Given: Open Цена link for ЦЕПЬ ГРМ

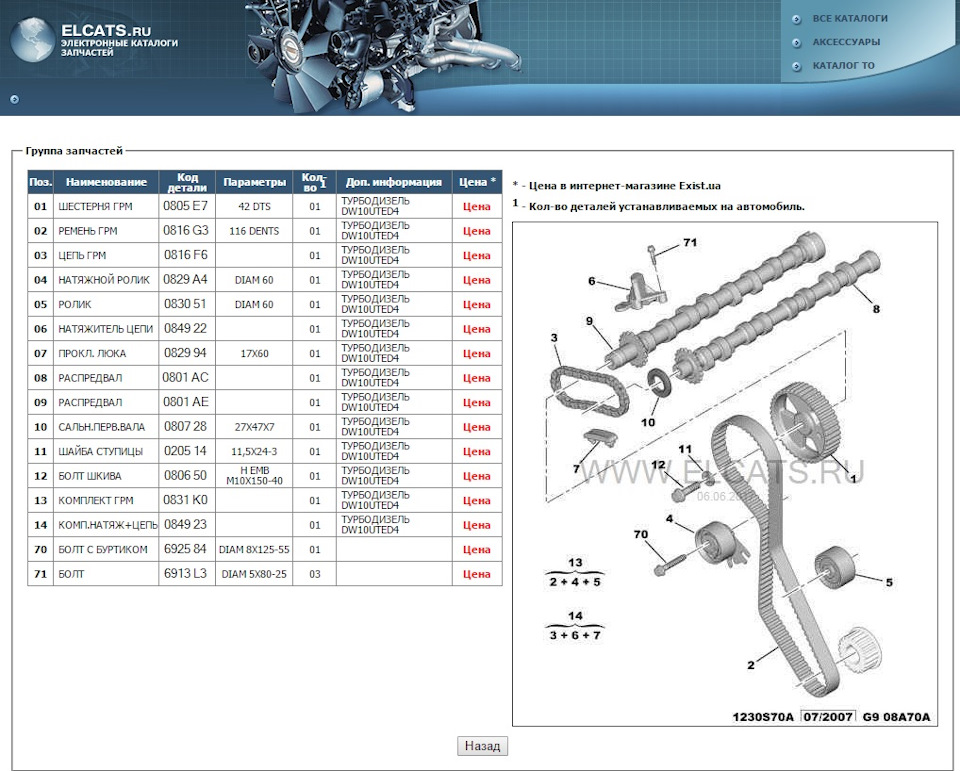Looking at the screenshot, I should coord(476,255).
